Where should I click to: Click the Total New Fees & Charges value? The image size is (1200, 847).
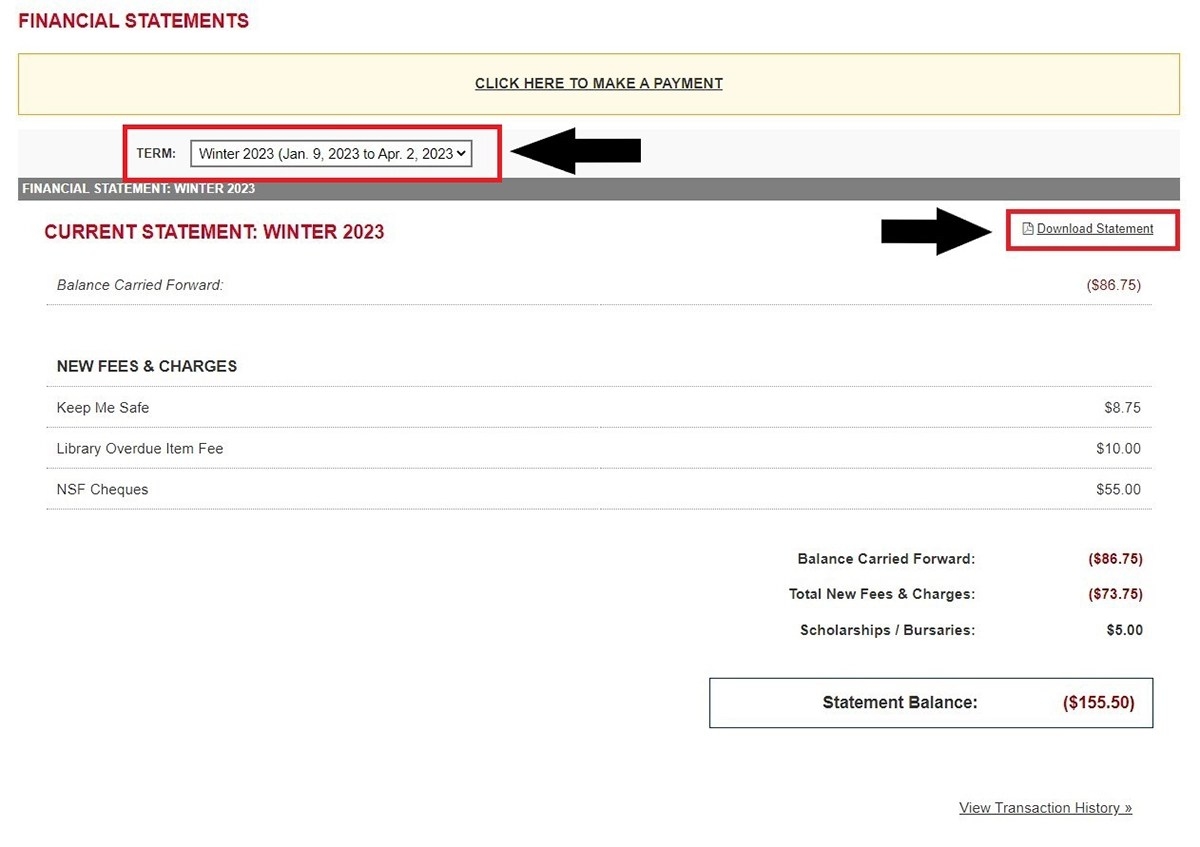click(1115, 594)
